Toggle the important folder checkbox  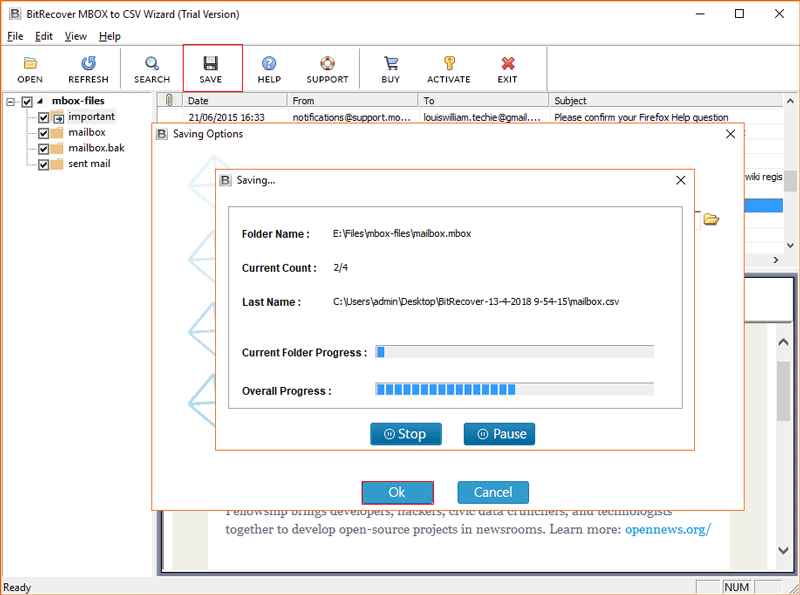[x=43, y=118]
